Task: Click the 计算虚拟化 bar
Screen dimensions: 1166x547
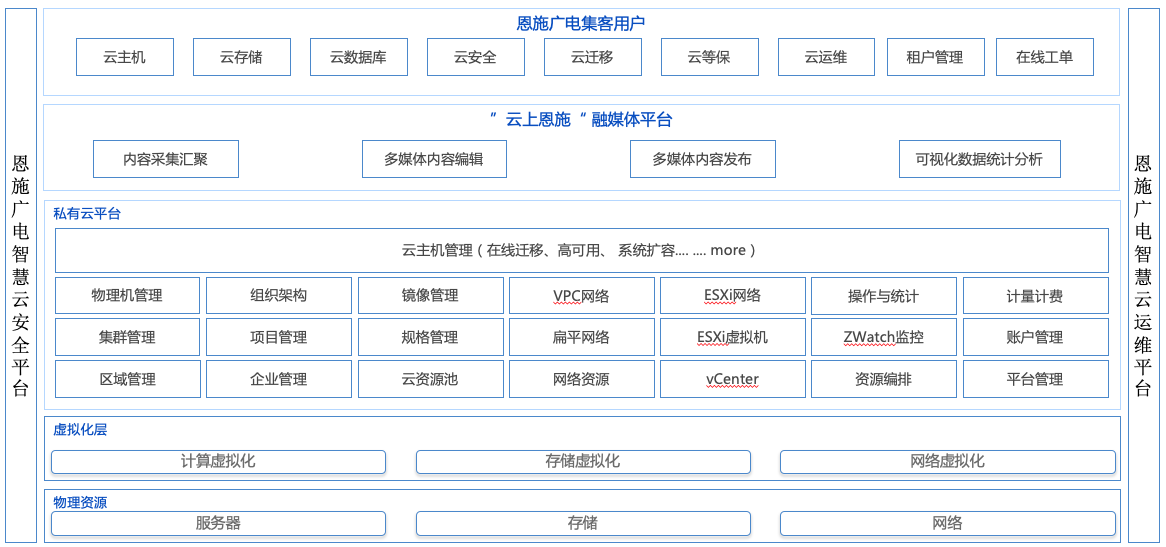Action: pyautogui.click(x=218, y=462)
